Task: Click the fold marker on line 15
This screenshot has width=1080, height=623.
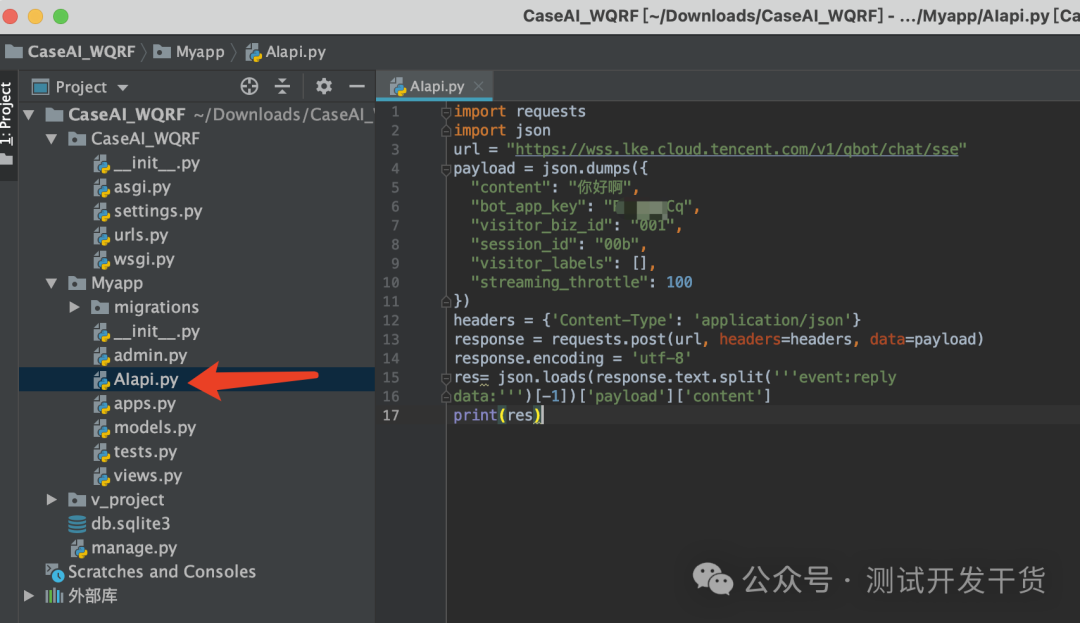Action: point(446,377)
